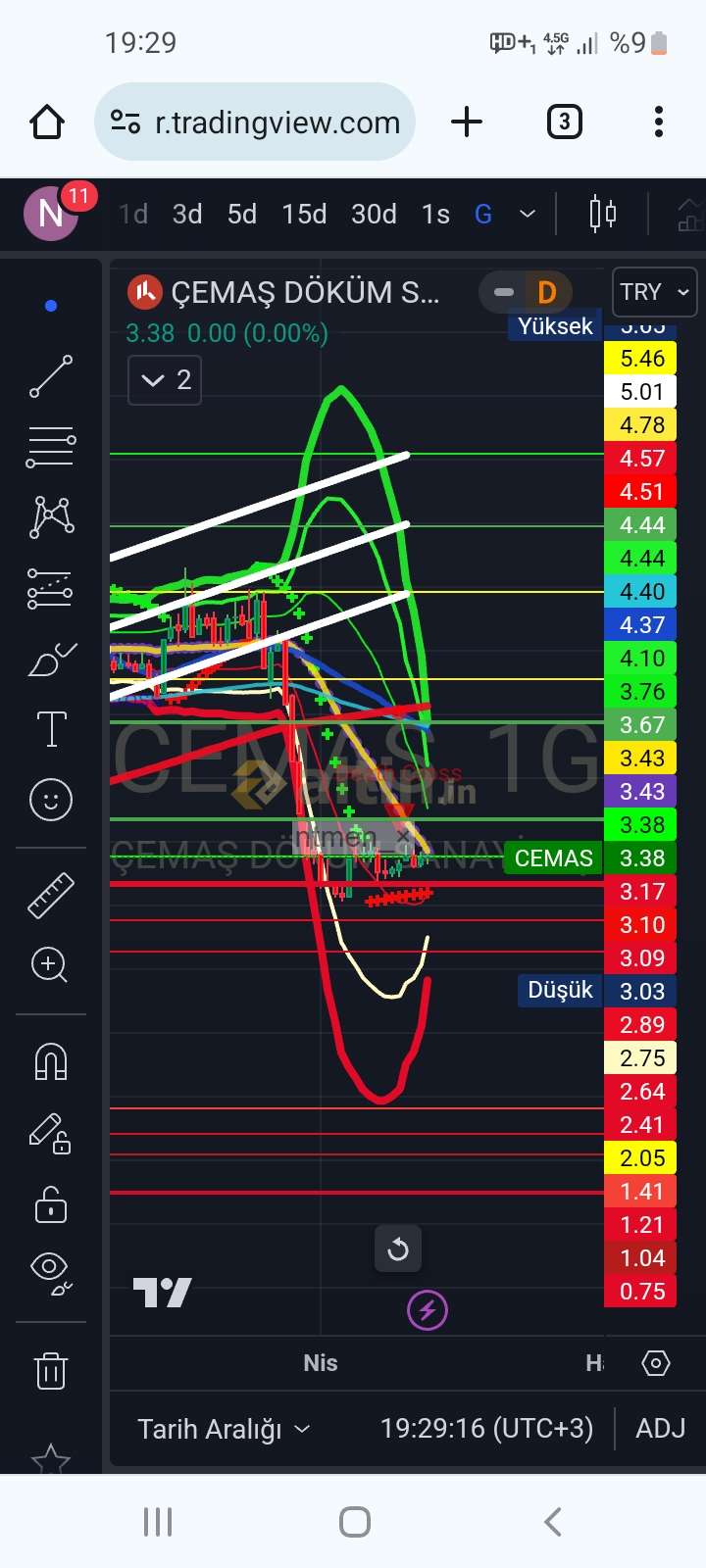Open the Tarih Aralığı date range menu

tap(224, 1429)
